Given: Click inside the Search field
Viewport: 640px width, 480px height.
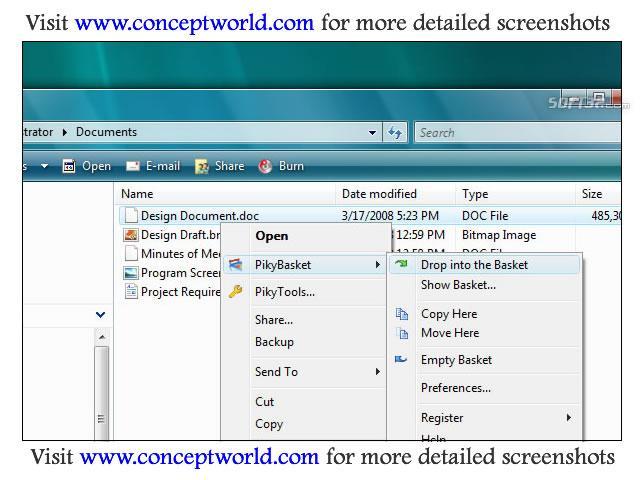Looking at the screenshot, I should tap(518, 133).
